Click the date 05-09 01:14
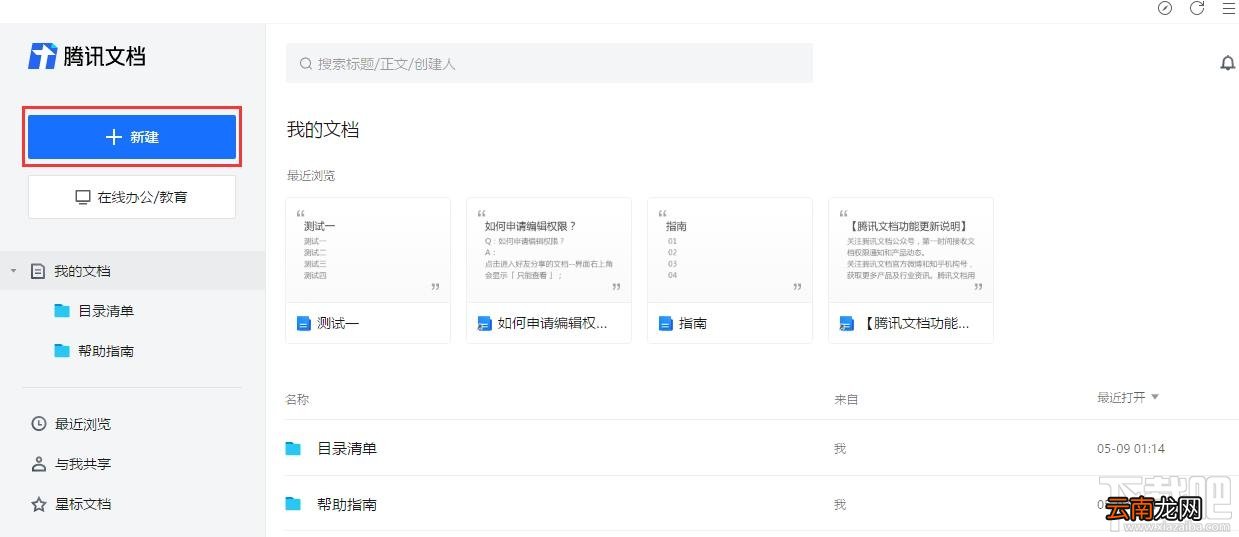 (x=1131, y=448)
